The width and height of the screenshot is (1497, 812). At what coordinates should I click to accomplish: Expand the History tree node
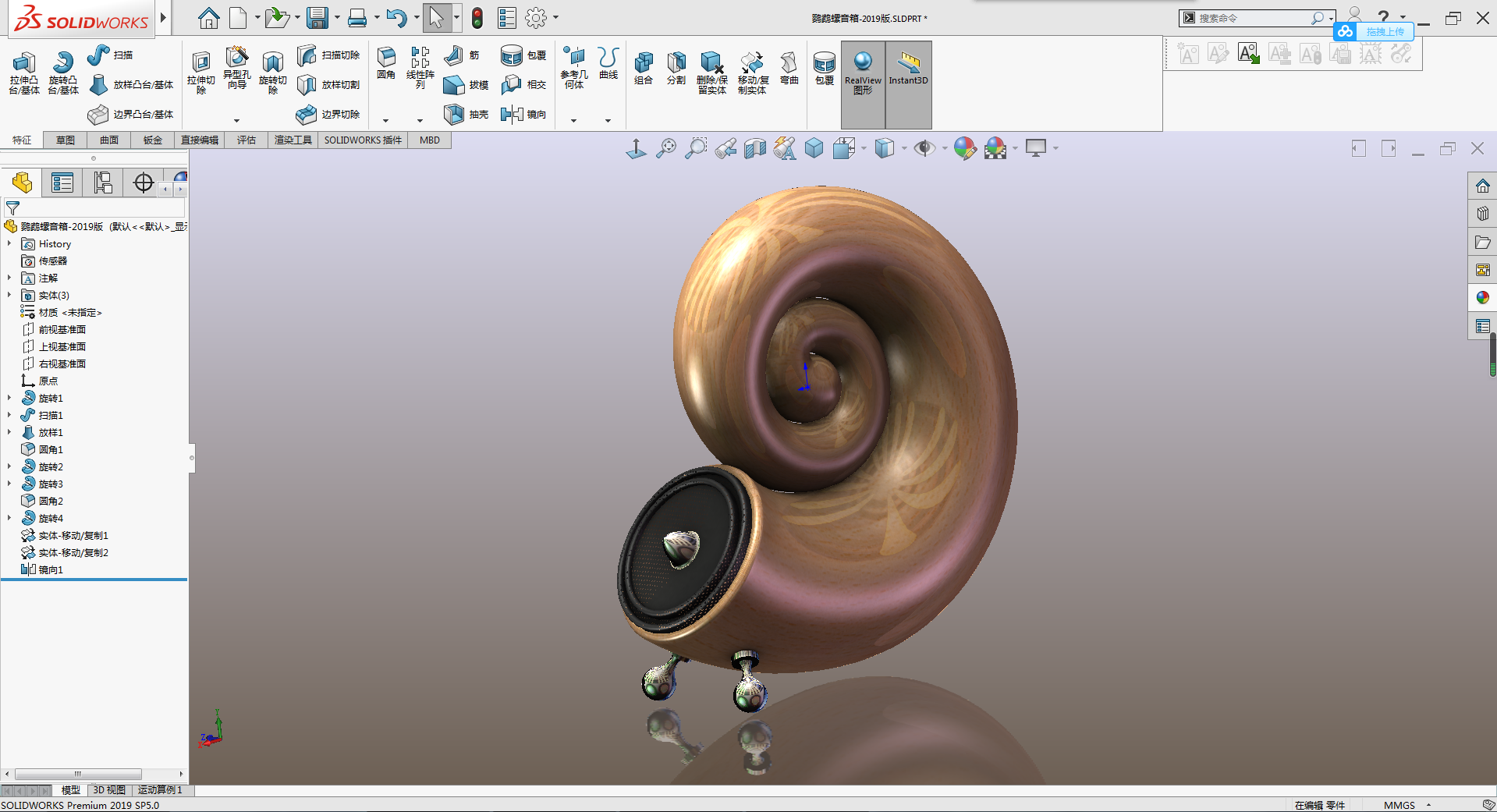click(9, 244)
